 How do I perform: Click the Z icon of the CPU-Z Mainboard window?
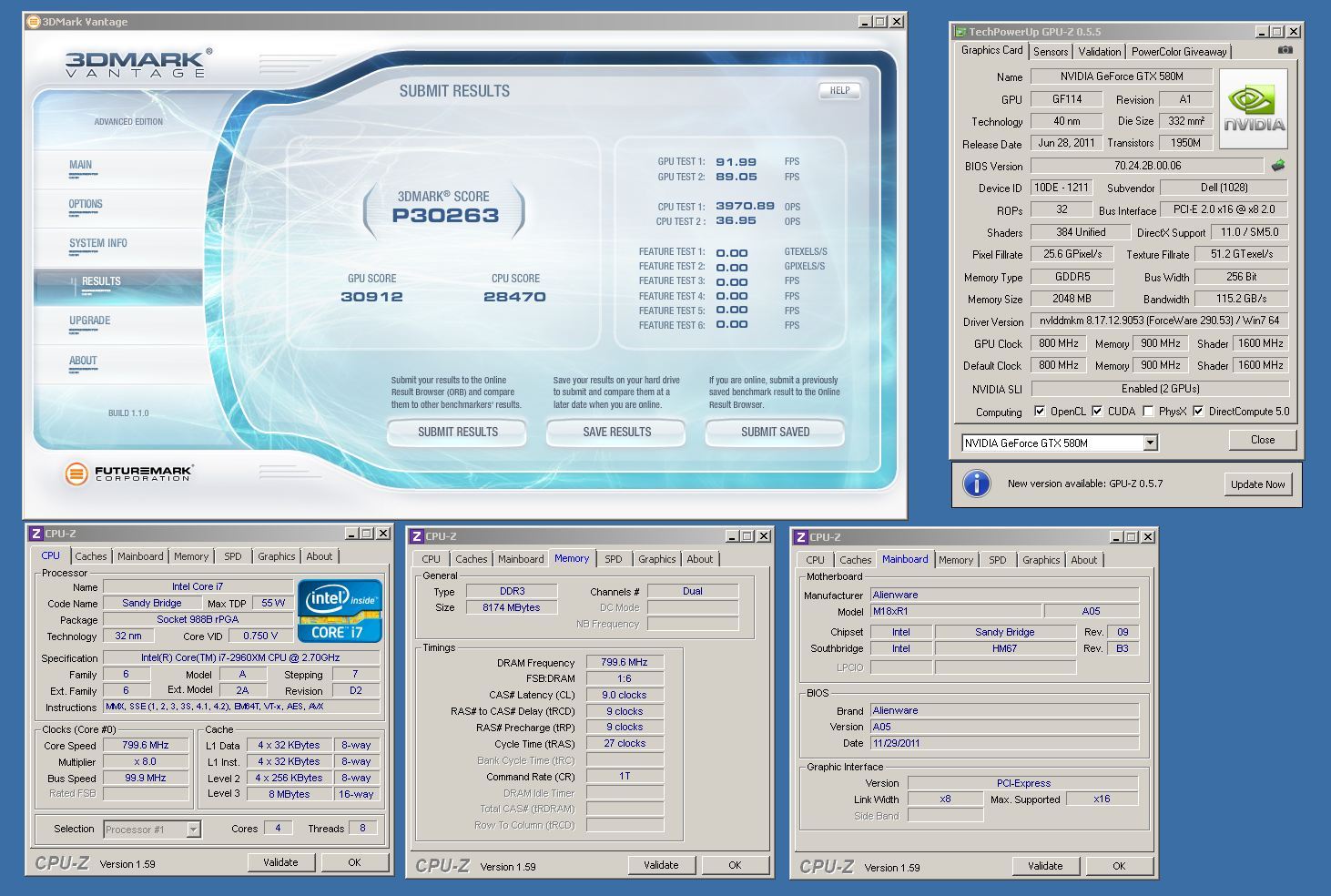[800, 537]
